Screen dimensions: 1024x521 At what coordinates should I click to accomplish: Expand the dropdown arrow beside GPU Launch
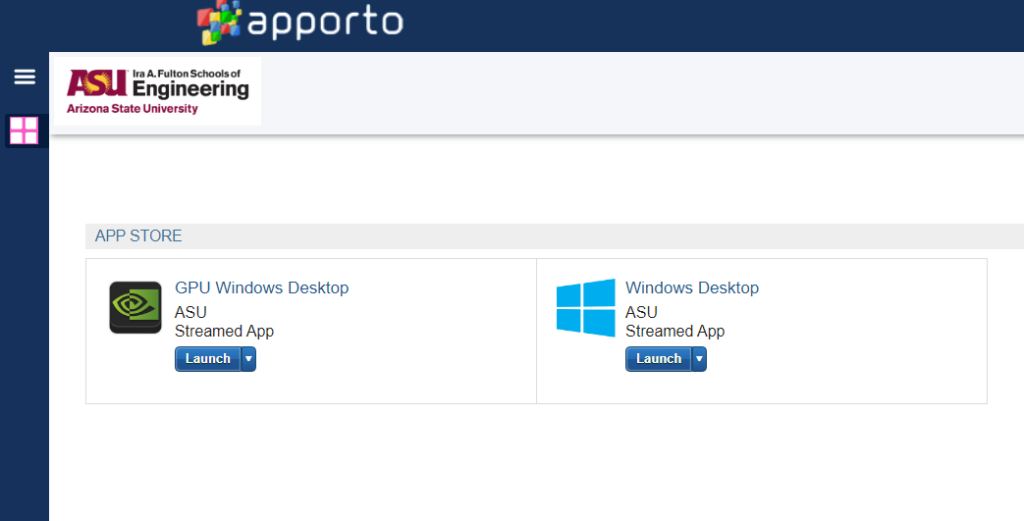click(248, 359)
